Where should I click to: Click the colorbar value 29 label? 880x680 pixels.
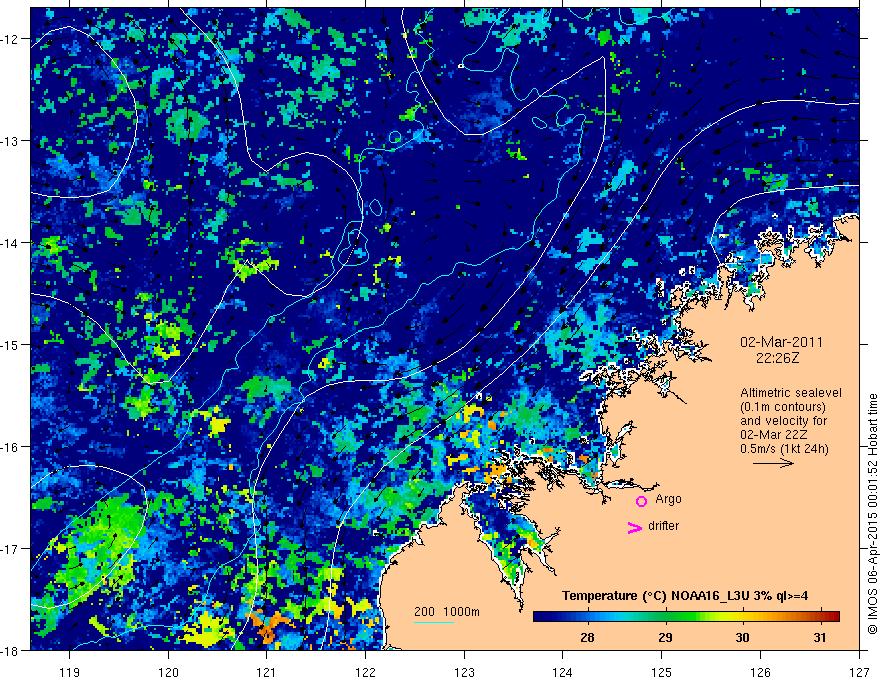665,637
